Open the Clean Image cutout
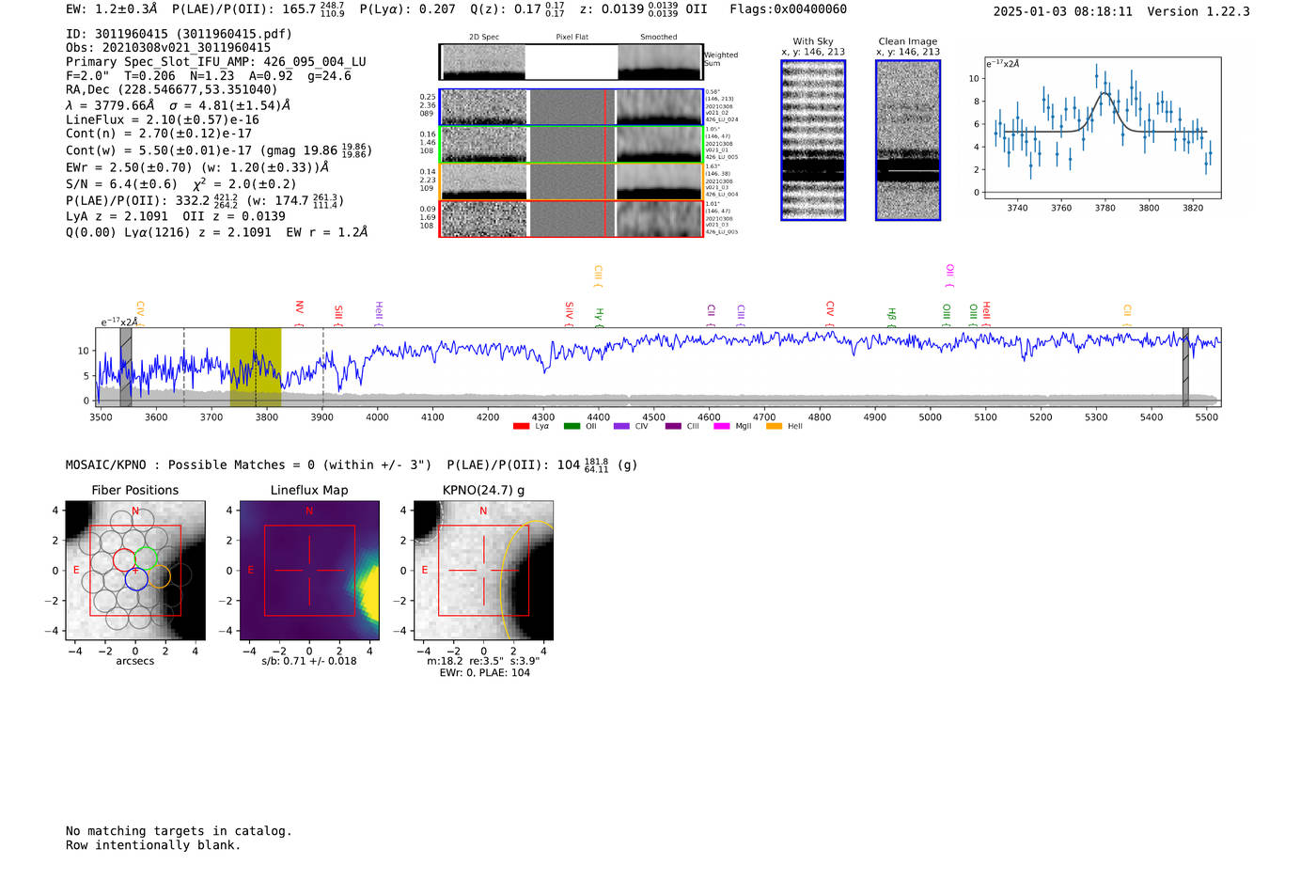 [908, 140]
